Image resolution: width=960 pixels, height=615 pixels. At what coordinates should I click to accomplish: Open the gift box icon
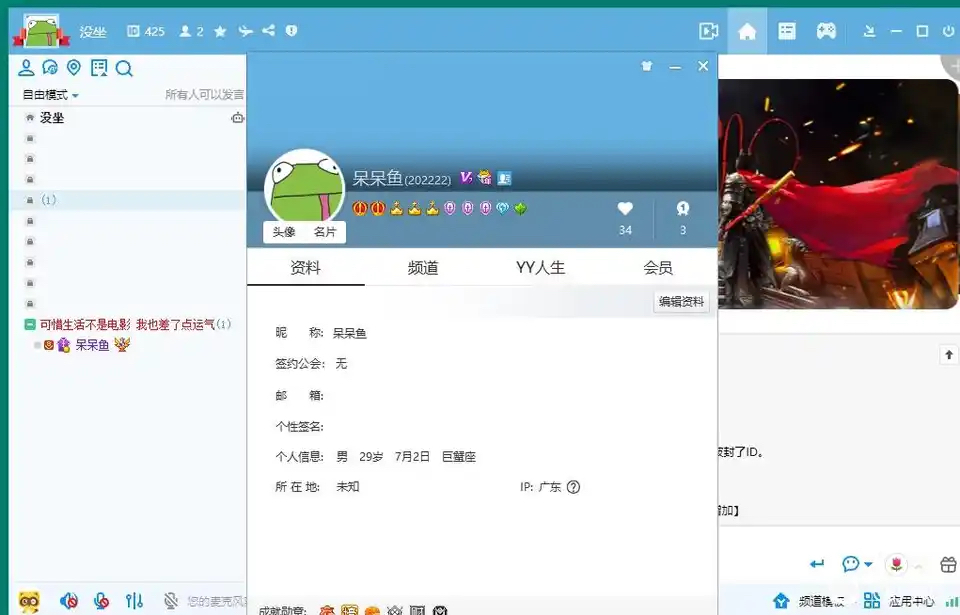point(948,564)
